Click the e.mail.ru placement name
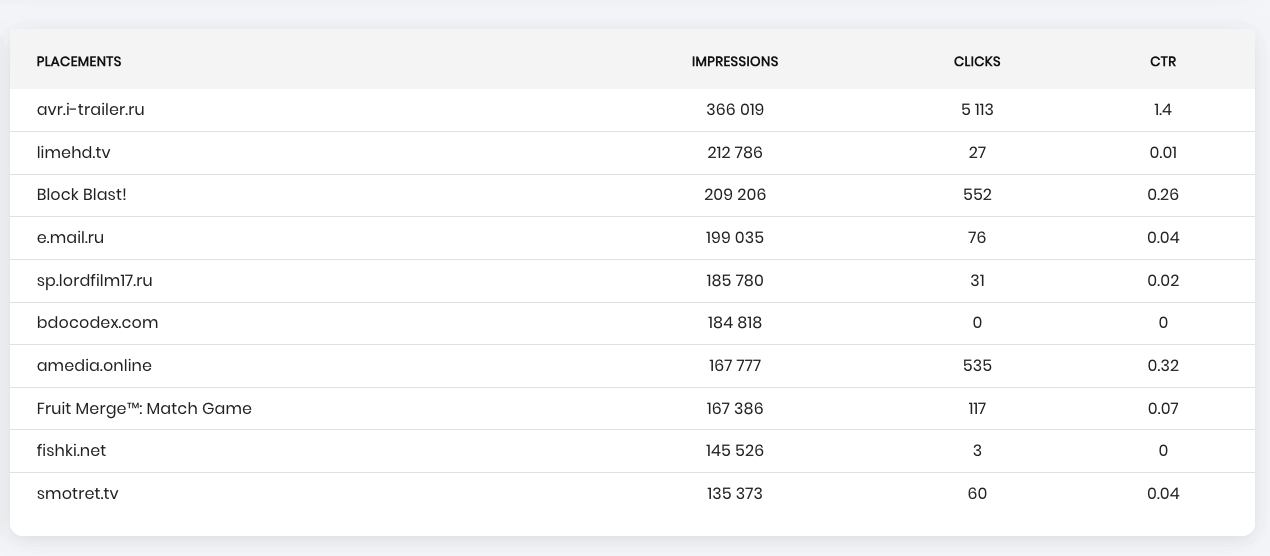Image resolution: width=1270 pixels, height=556 pixels. [71, 238]
